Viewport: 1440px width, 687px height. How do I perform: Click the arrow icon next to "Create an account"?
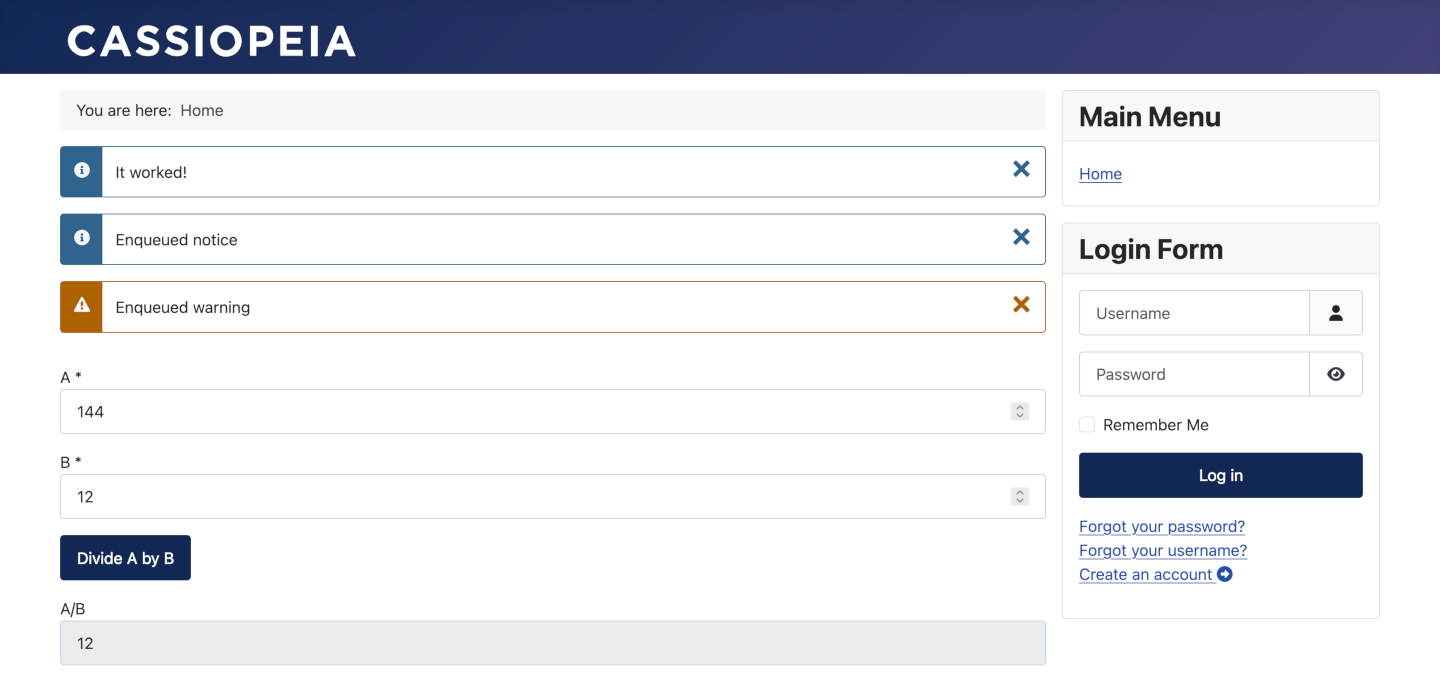1225,574
